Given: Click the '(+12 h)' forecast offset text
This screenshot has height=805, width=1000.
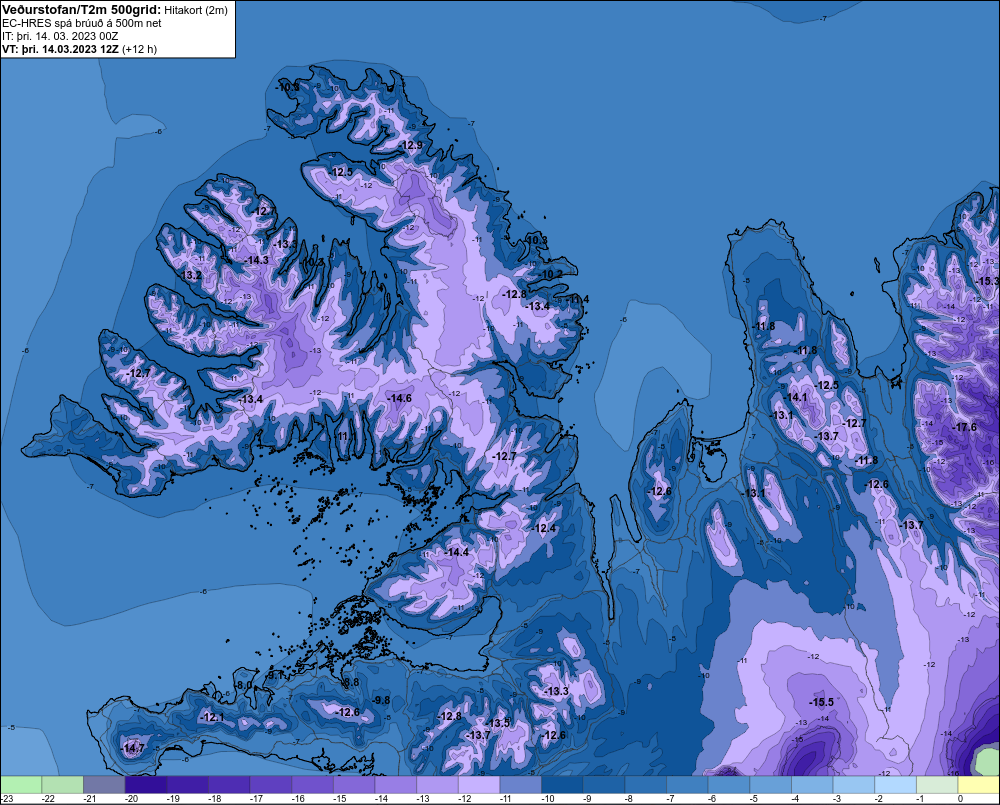Looking at the screenshot, I should pyautogui.click(x=139, y=48).
